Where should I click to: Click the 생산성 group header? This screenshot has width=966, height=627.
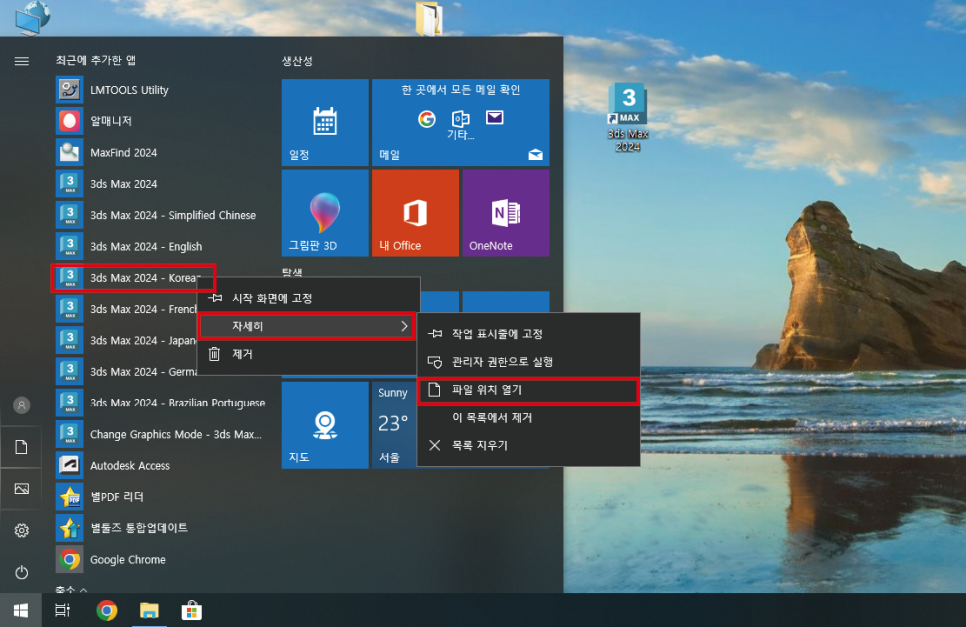[x=298, y=61]
